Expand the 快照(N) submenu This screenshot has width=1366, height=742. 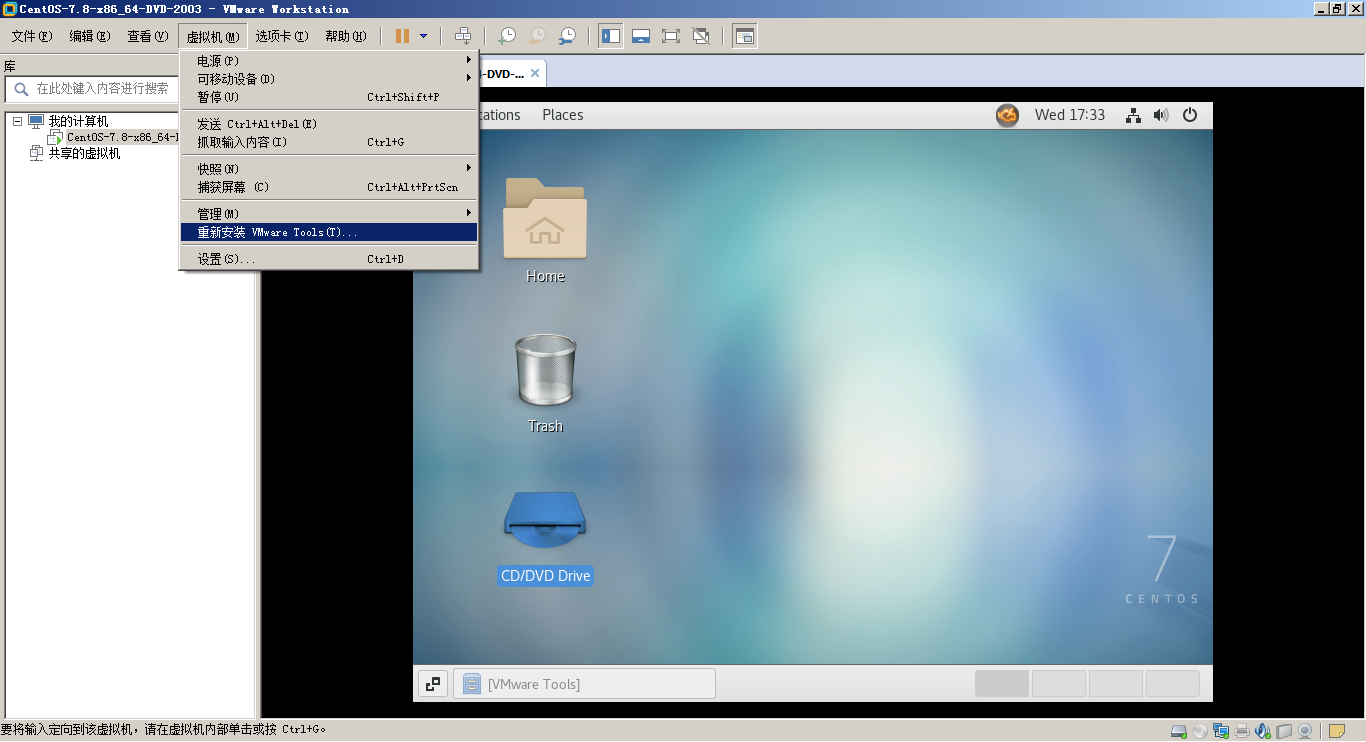click(329, 169)
